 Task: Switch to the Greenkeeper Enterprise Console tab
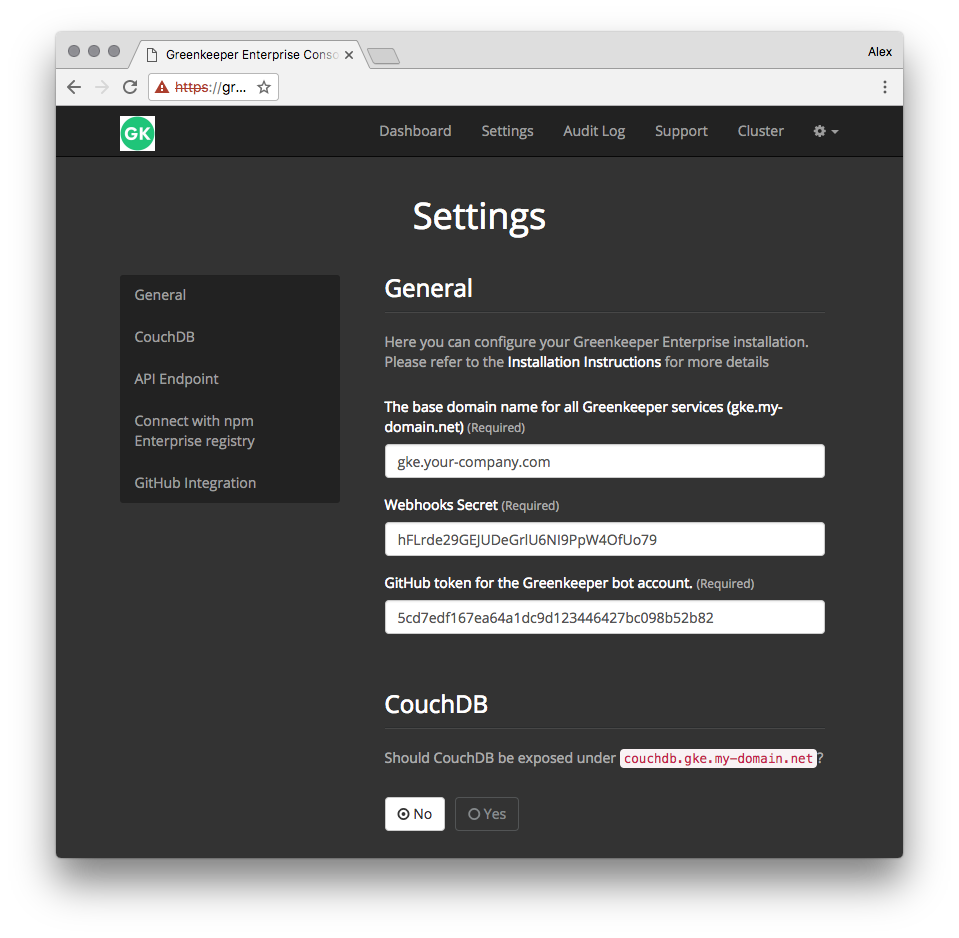tap(251, 55)
